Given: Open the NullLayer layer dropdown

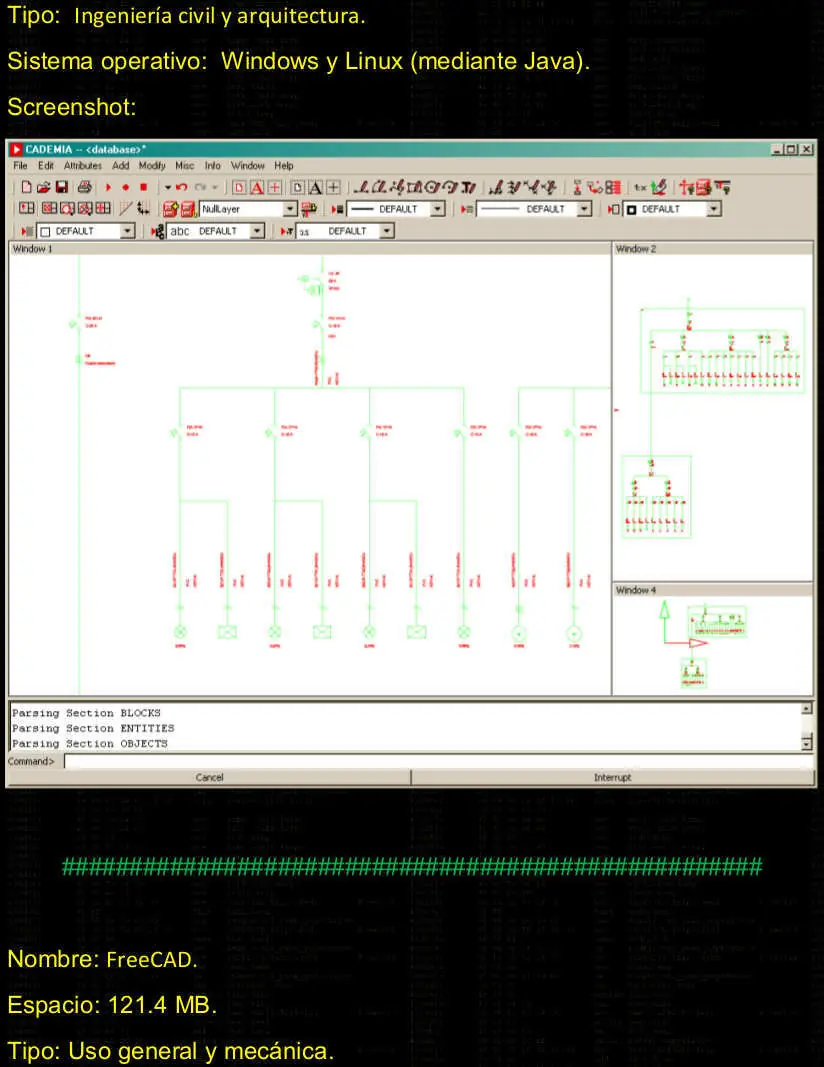Looking at the screenshot, I should coord(290,209).
